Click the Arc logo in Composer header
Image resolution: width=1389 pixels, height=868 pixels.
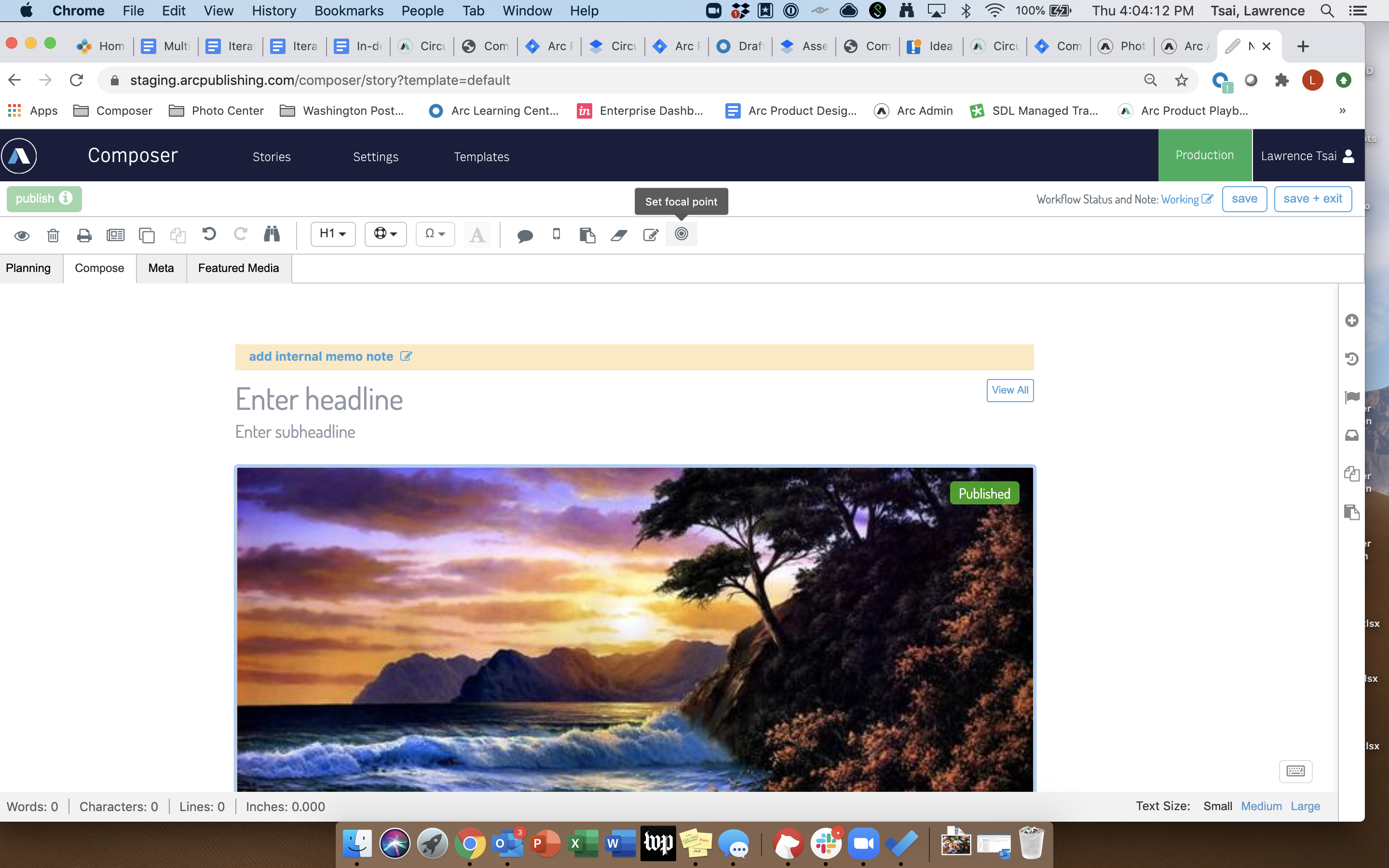[x=19, y=156]
